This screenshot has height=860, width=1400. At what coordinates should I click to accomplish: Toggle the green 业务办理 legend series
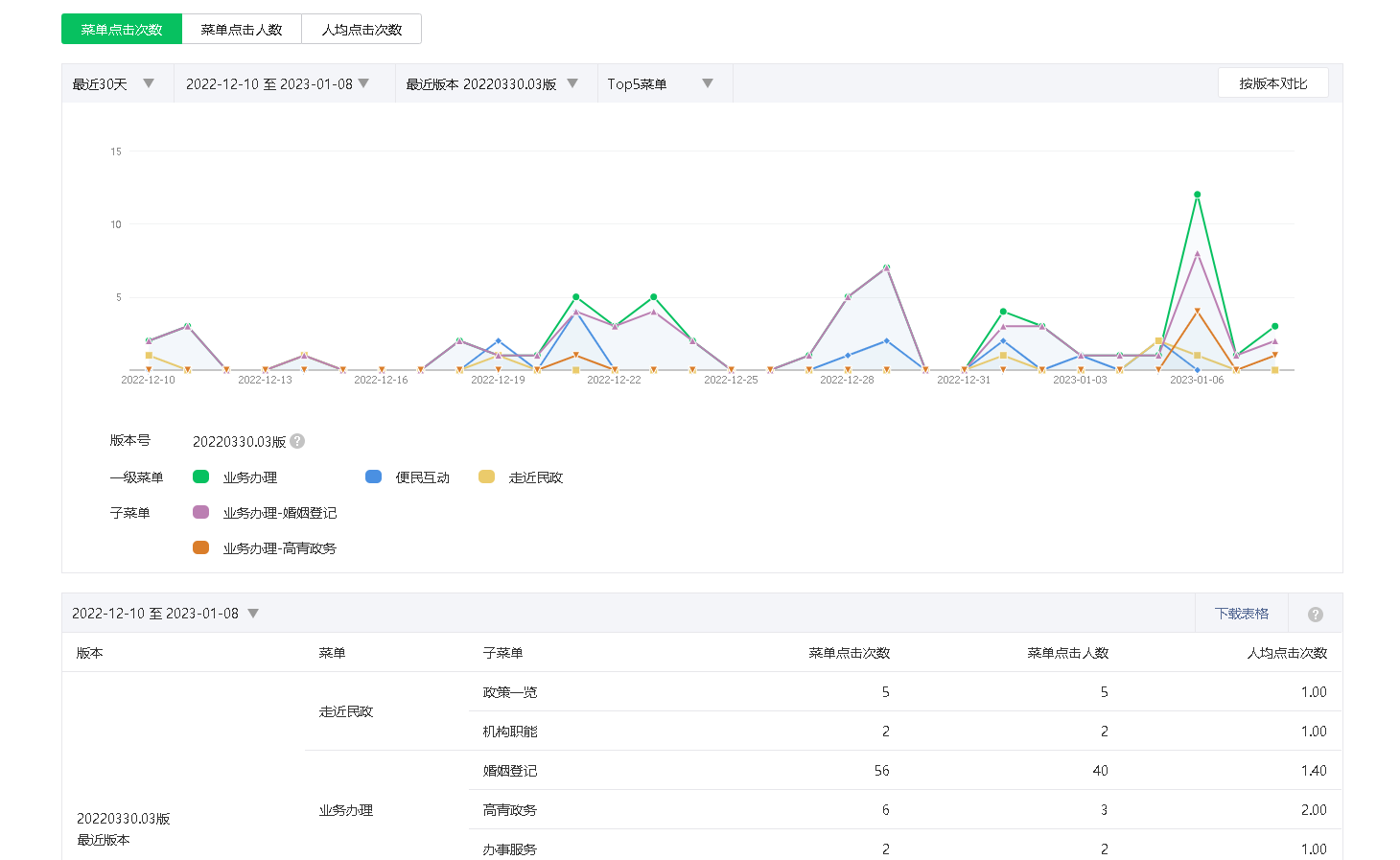pos(201,477)
